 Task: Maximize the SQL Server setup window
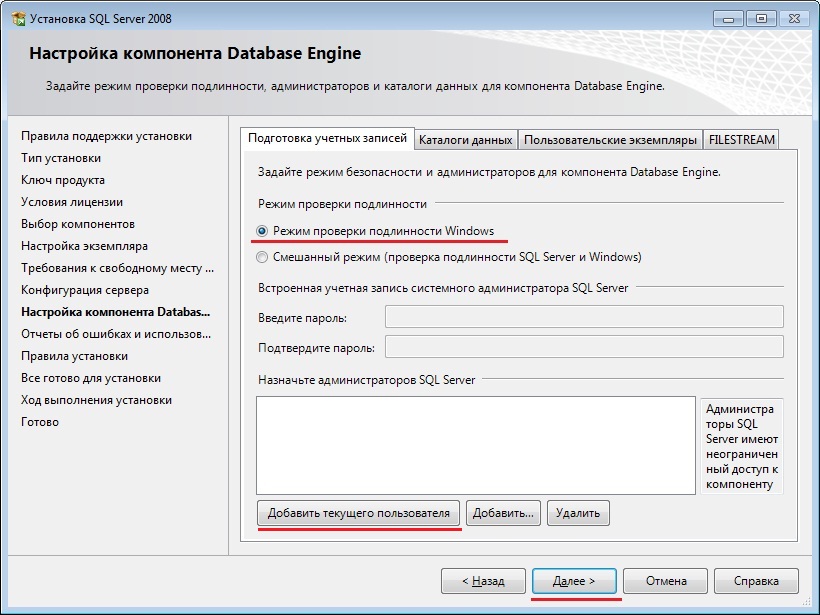[761, 19]
